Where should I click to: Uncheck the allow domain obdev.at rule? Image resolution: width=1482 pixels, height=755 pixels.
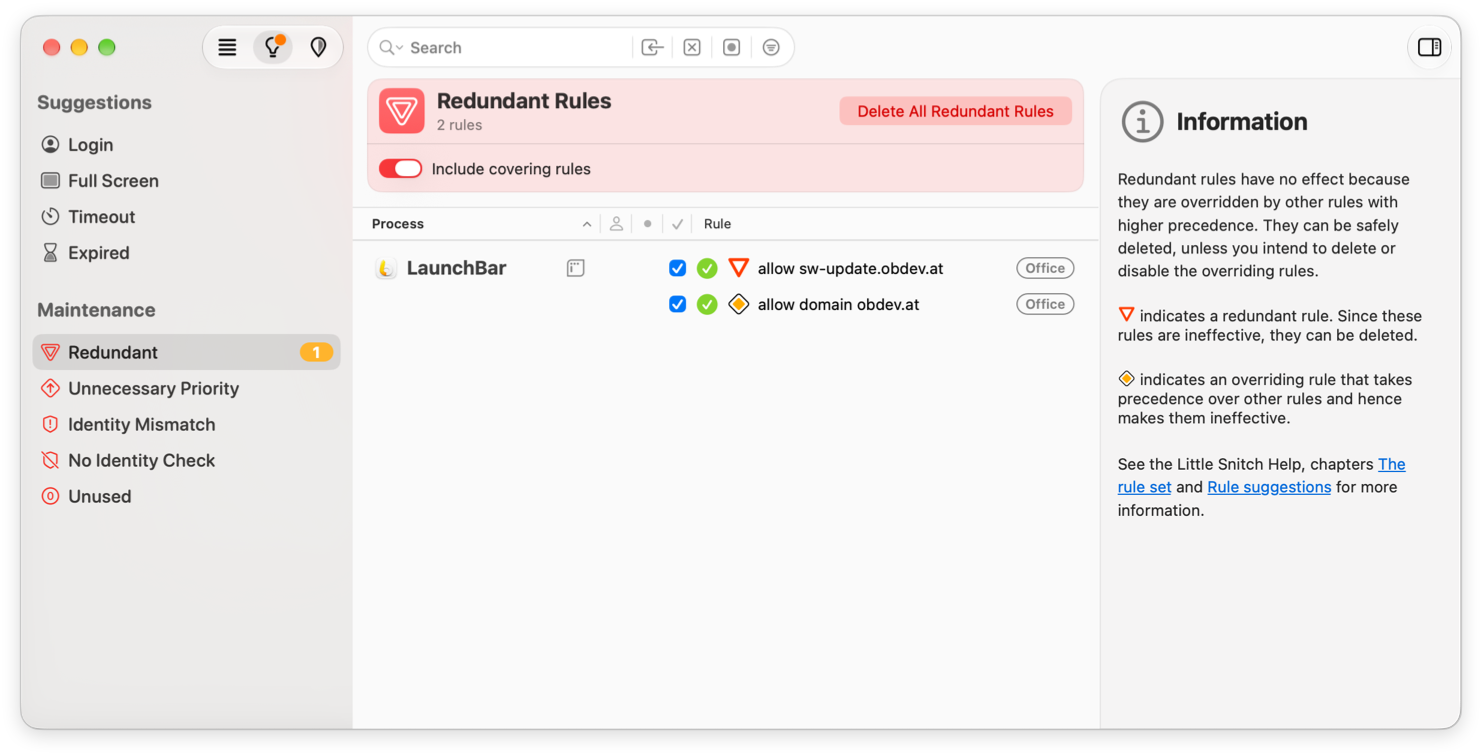pyautogui.click(x=677, y=304)
